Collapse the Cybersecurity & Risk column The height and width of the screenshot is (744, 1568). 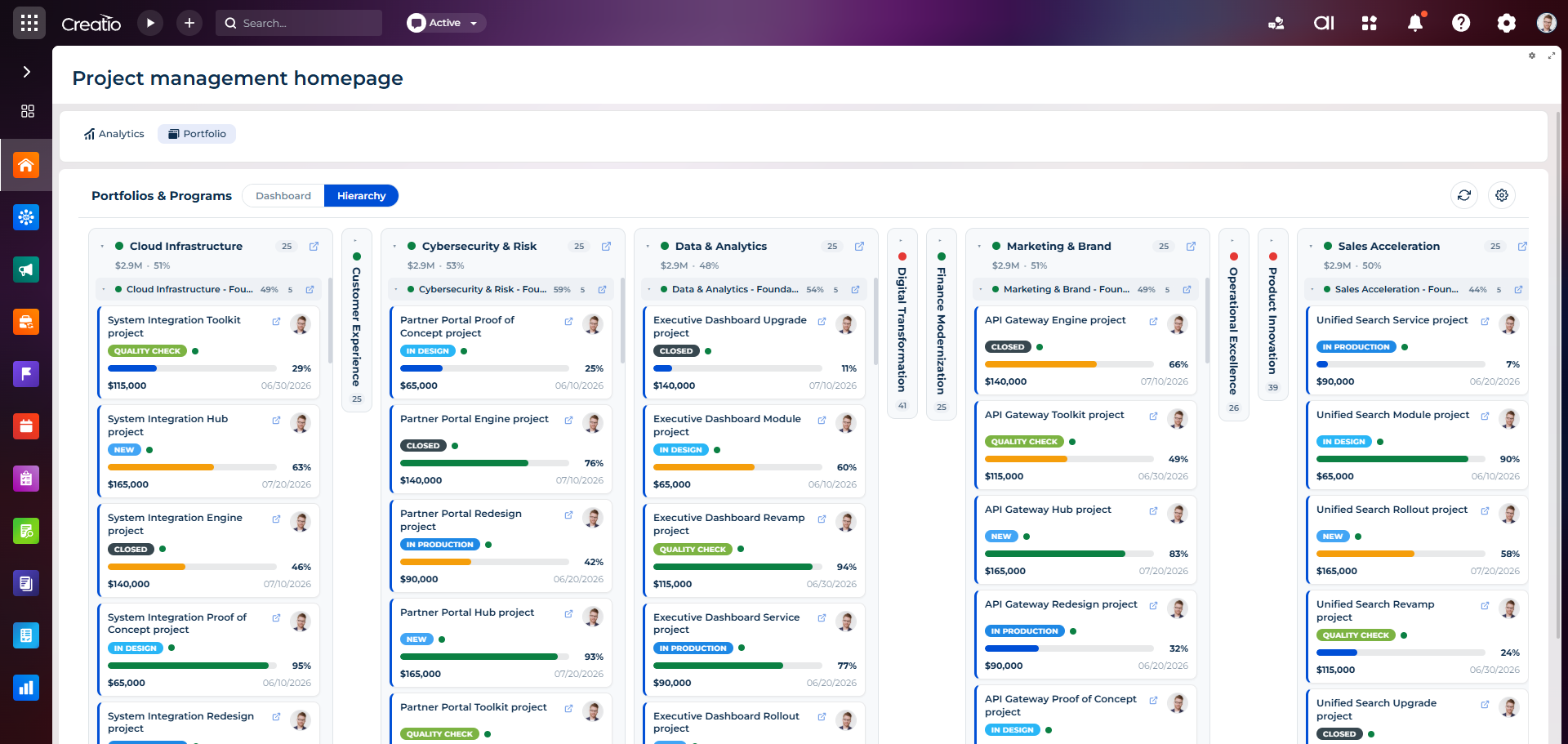[394, 246]
